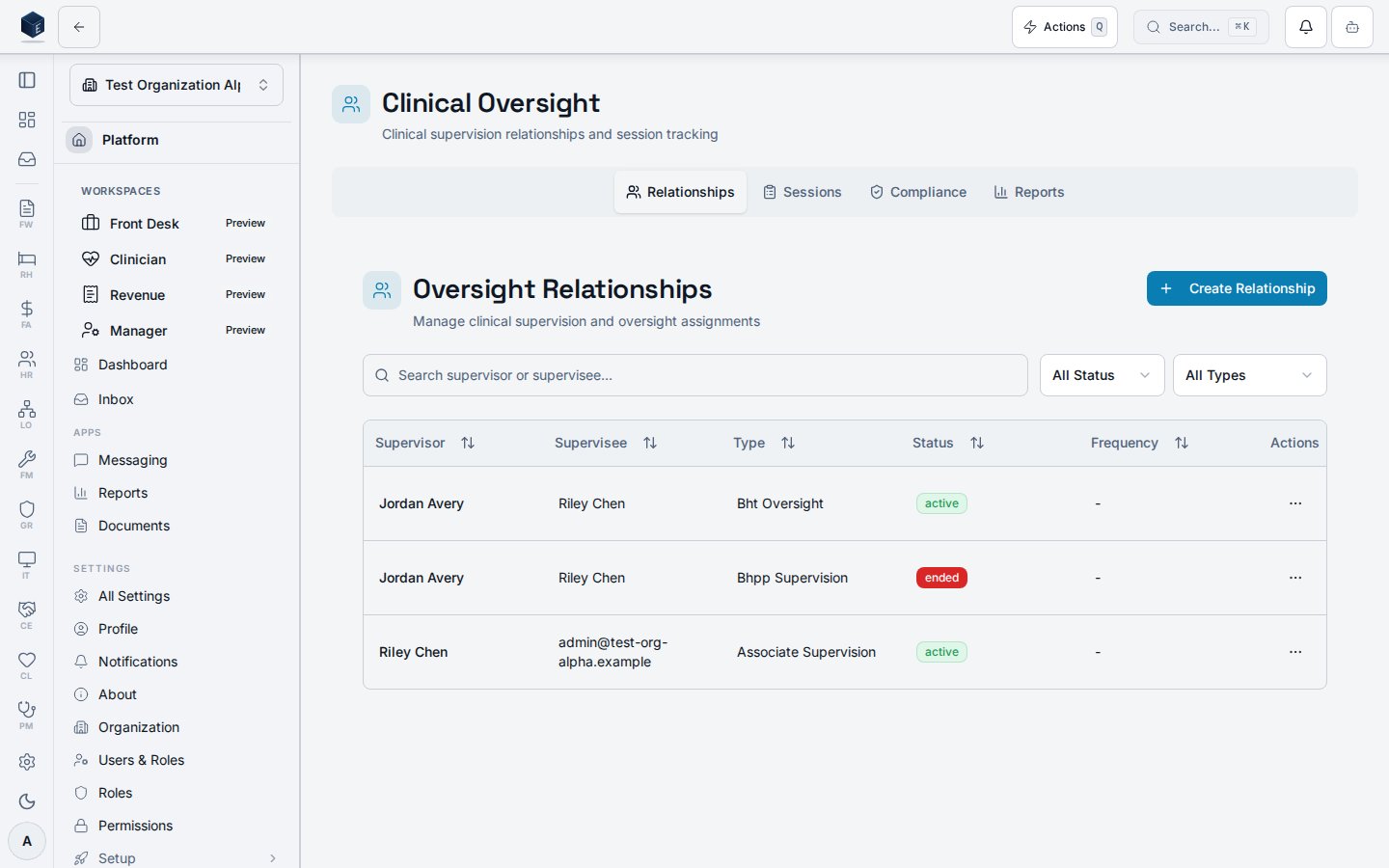Screen dimensions: 1389x868
Task: Toggle dark mode moon icon
Action: pos(27,801)
